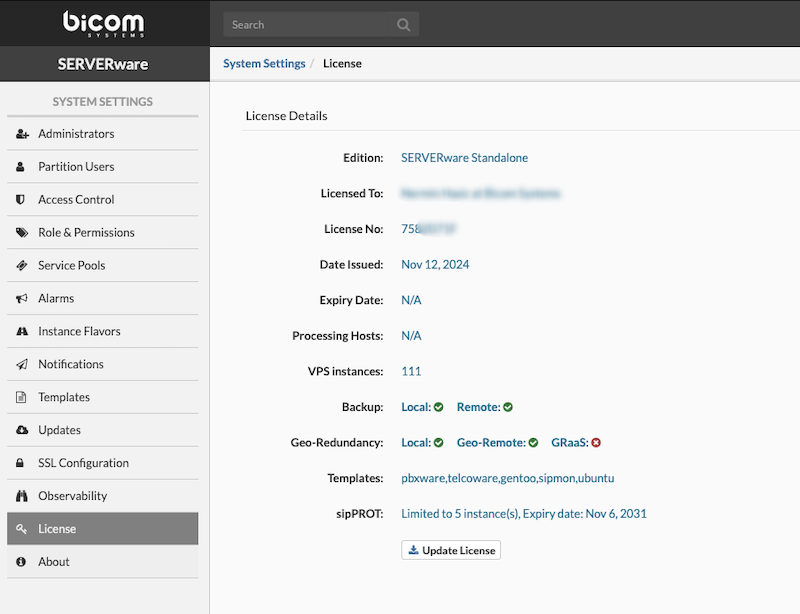Click the SSL Configuration padlock icon
The image size is (800, 614).
(x=21, y=463)
